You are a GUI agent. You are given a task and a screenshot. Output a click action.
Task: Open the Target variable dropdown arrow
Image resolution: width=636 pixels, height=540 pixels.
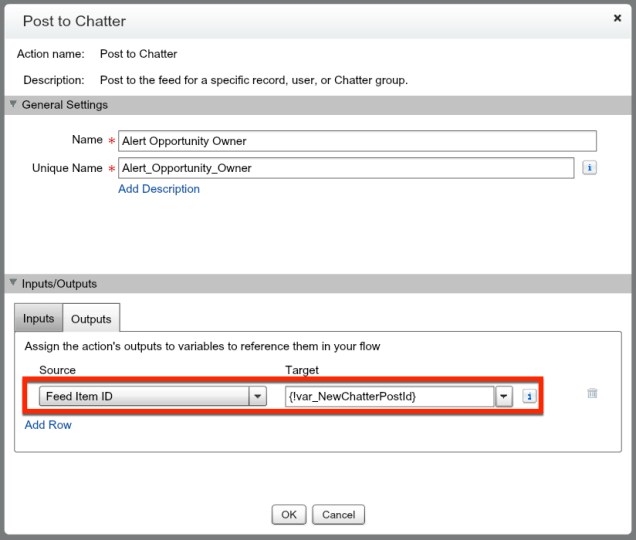click(503, 396)
